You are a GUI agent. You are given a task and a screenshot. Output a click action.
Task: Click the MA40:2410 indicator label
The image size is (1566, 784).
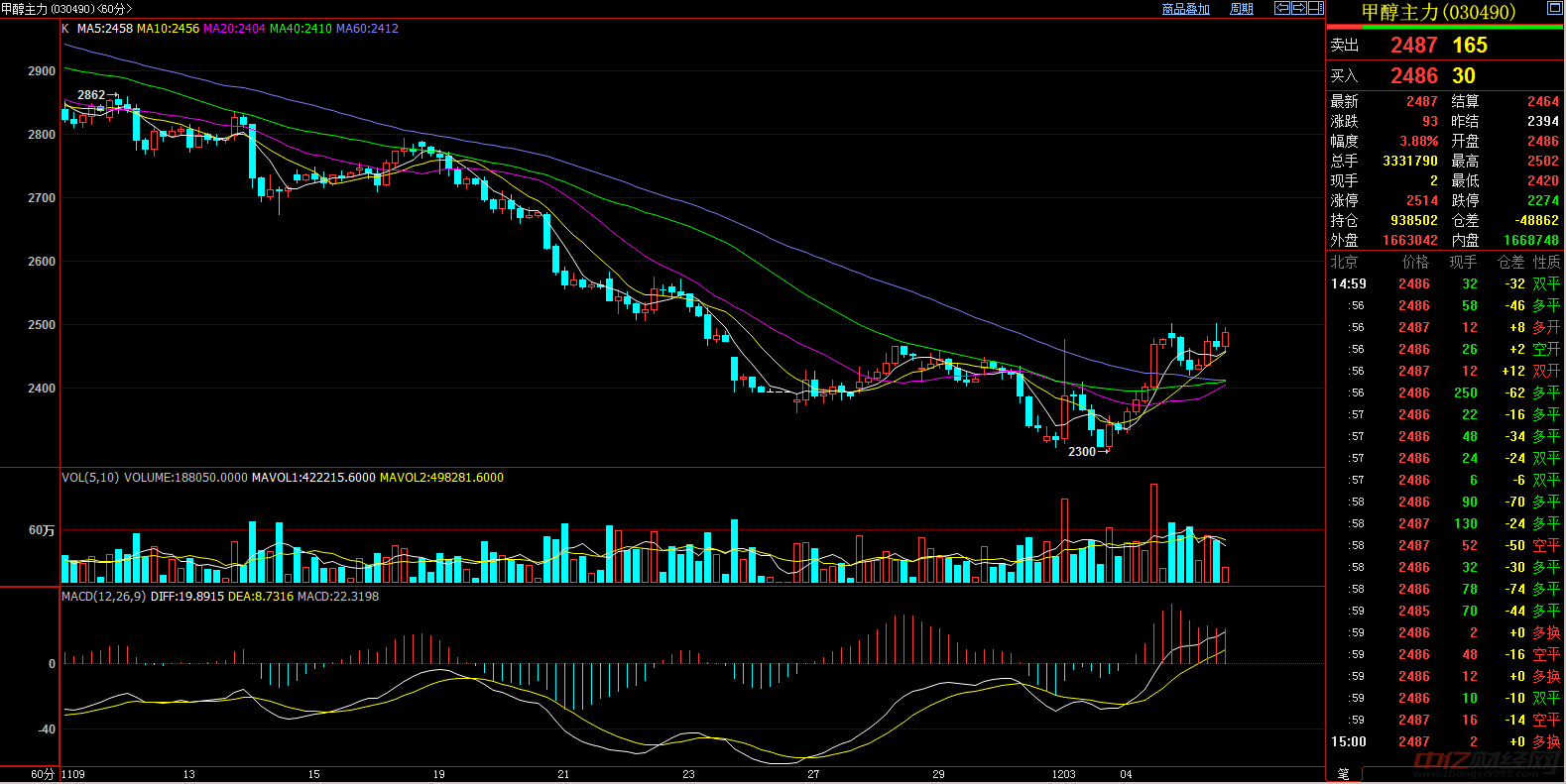pyautogui.click(x=301, y=29)
